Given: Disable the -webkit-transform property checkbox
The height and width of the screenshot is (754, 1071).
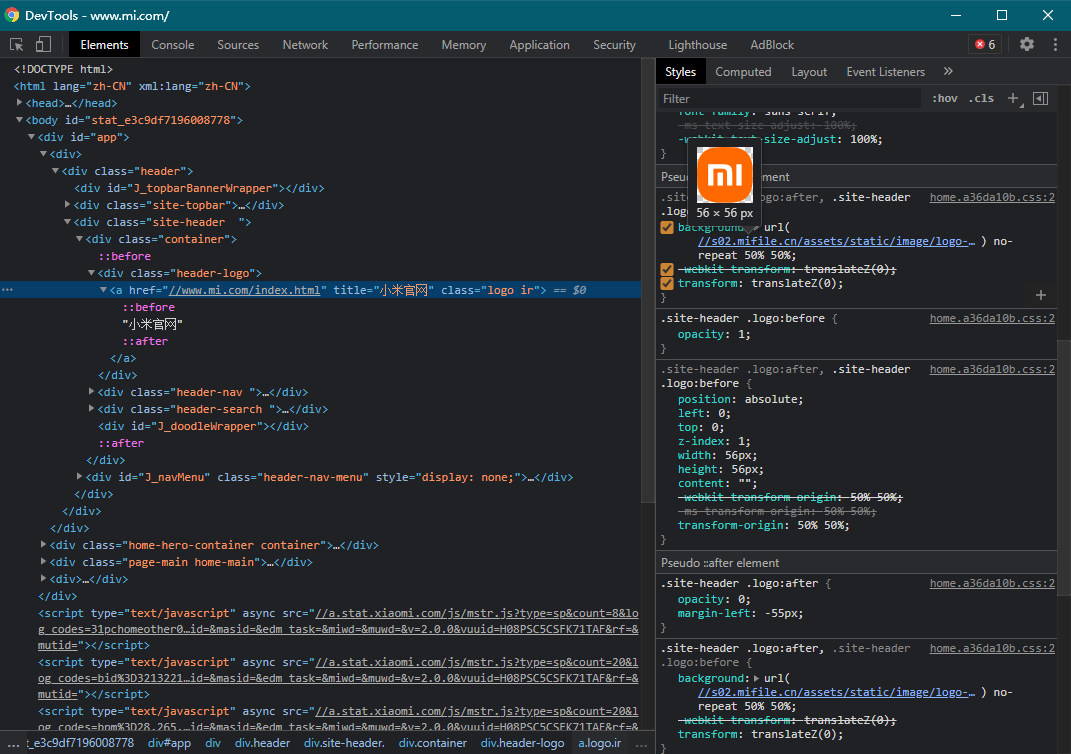Looking at the screenshot, I should click(667, 269).
